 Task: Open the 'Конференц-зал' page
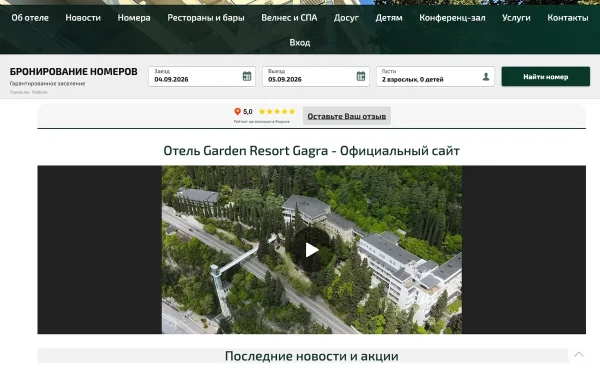[452, 18]
